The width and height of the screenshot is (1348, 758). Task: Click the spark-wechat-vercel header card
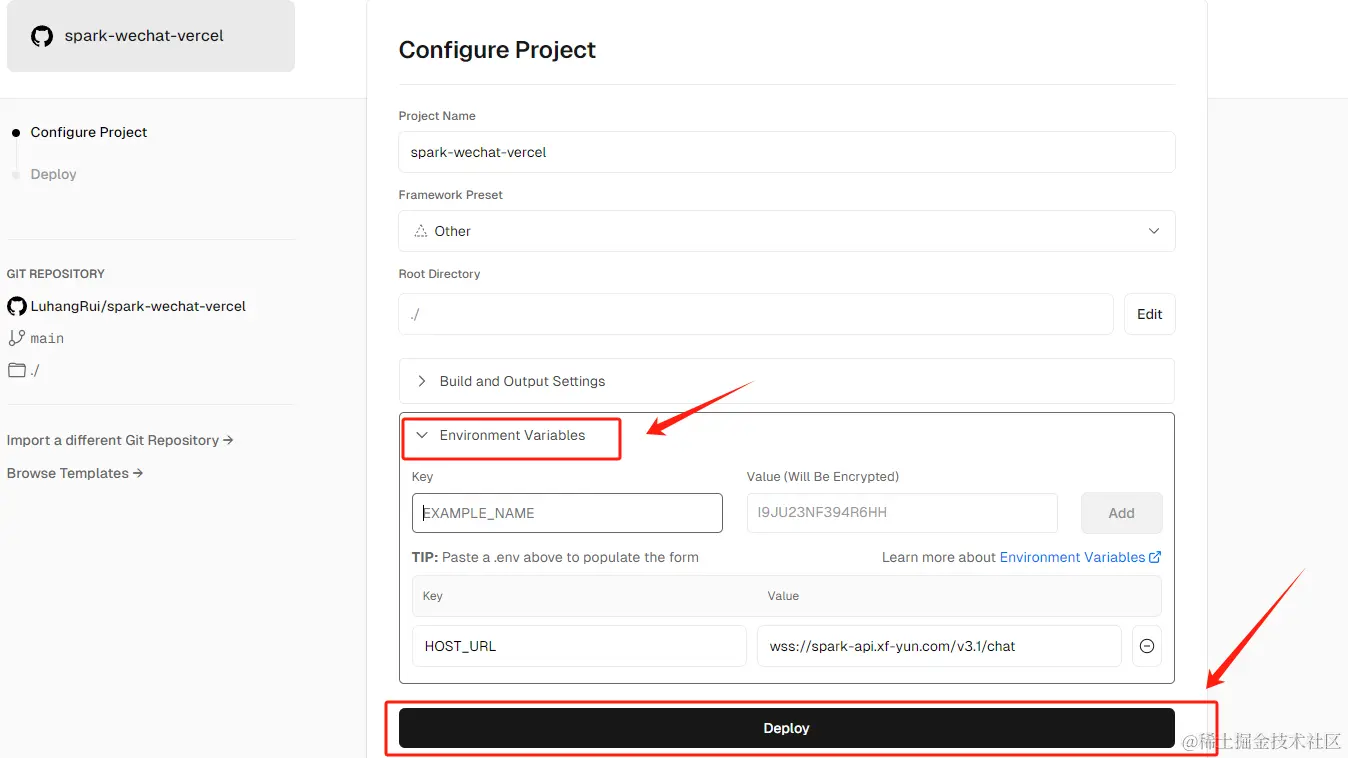151,36
